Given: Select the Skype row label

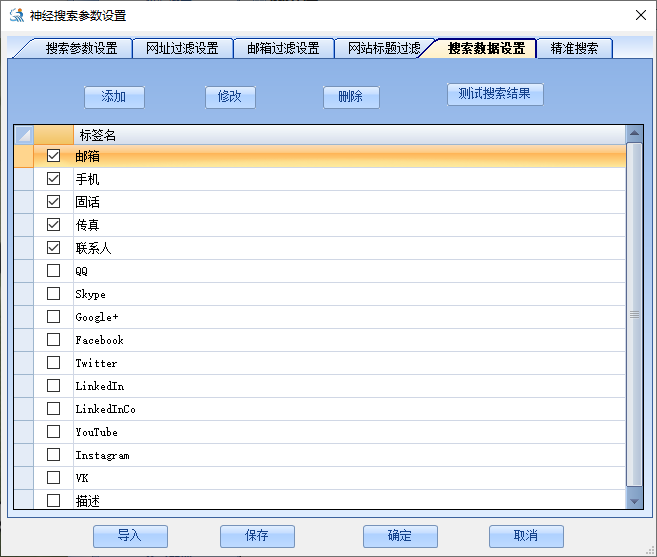Looking at the screenshot, I should pos(91,294).
